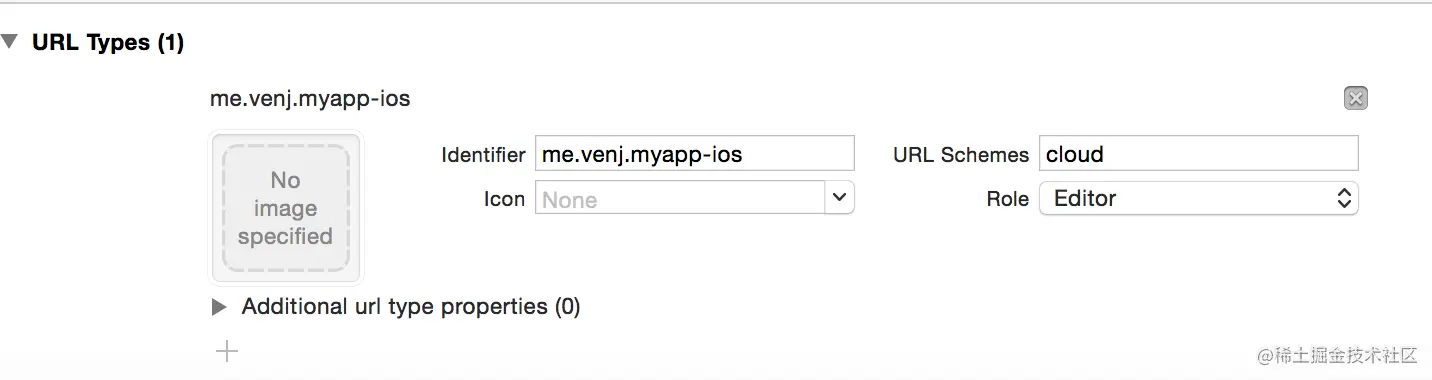Select the URL Types (1) header

pos(108,43)
